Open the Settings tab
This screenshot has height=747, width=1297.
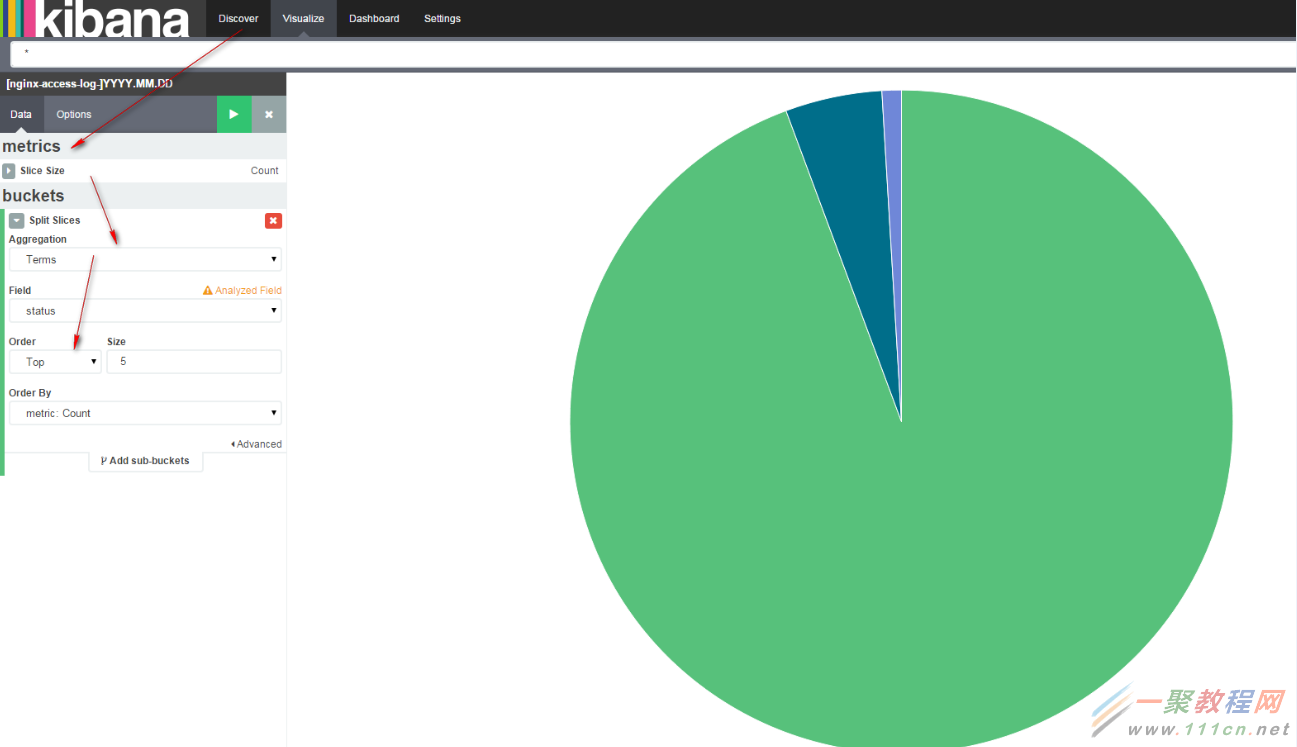442,18
